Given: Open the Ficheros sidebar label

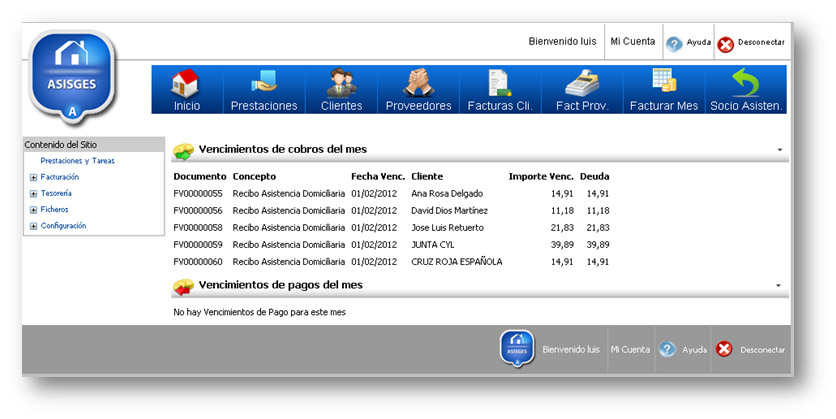Looking at the screenshot, I should 54,210.
